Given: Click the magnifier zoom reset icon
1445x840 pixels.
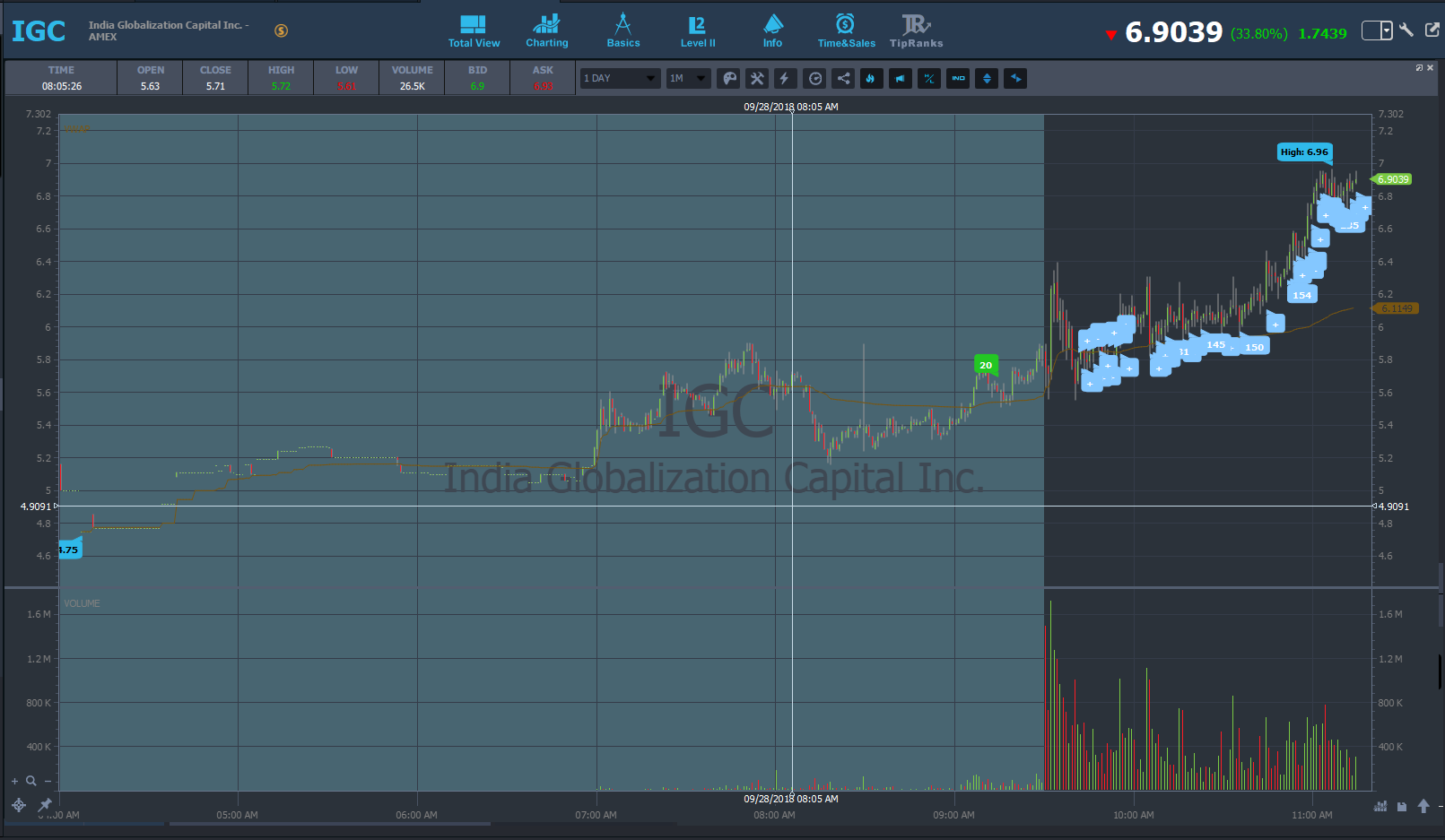Looking at the screenshot, I should (x=30, y=781).
